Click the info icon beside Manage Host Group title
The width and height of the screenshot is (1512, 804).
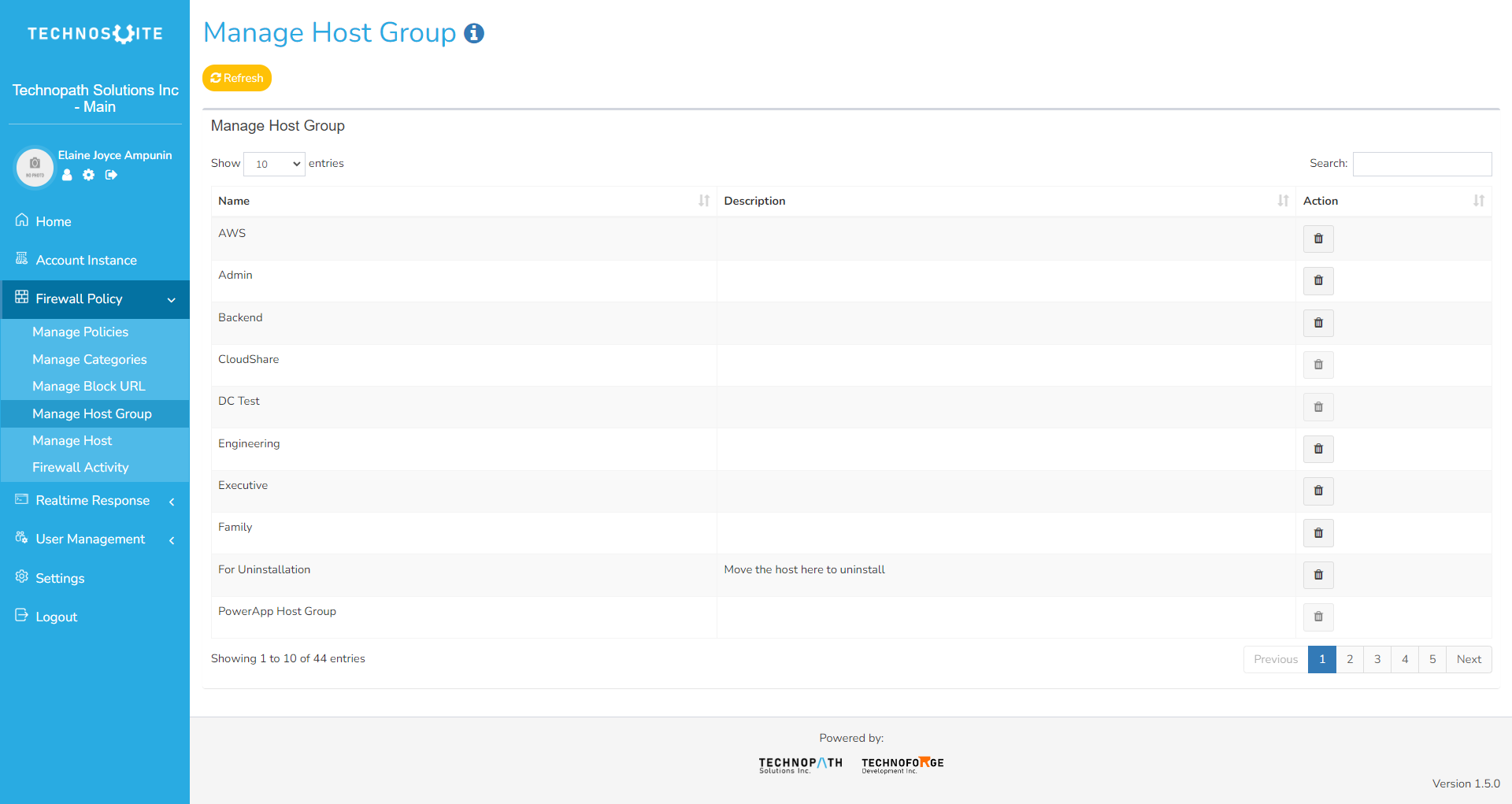click(x=474, y=33)
